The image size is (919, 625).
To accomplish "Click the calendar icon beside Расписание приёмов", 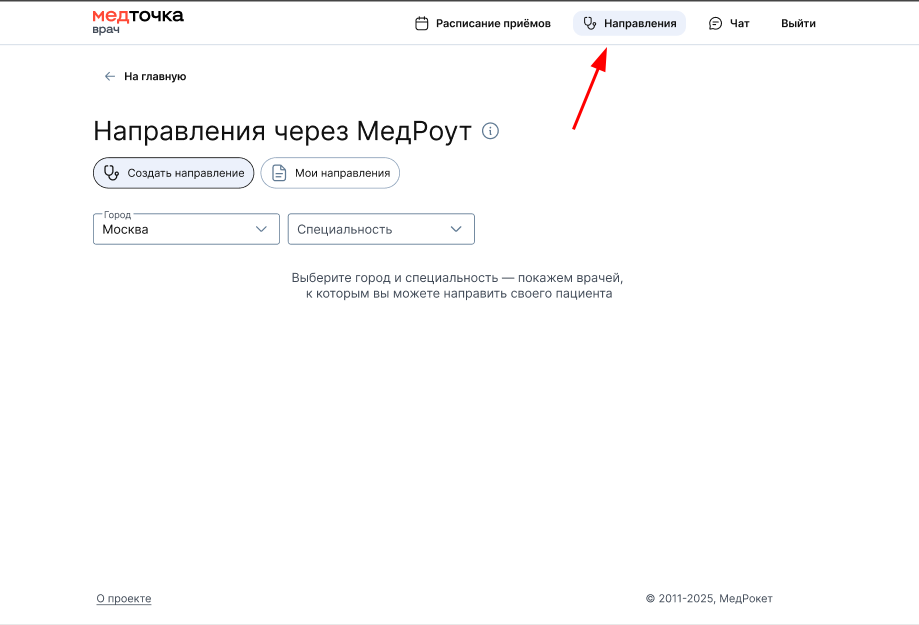I will pos(422,23).
